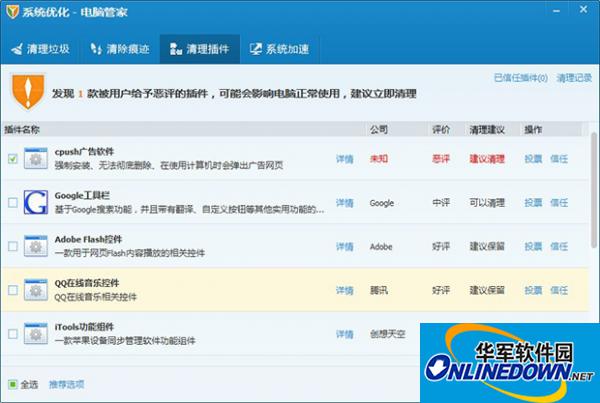Viewport: 600px width, 403px height.
Task: Click the QQ在线音乐控件 plugin icon
Action: (x=36, y=290)
